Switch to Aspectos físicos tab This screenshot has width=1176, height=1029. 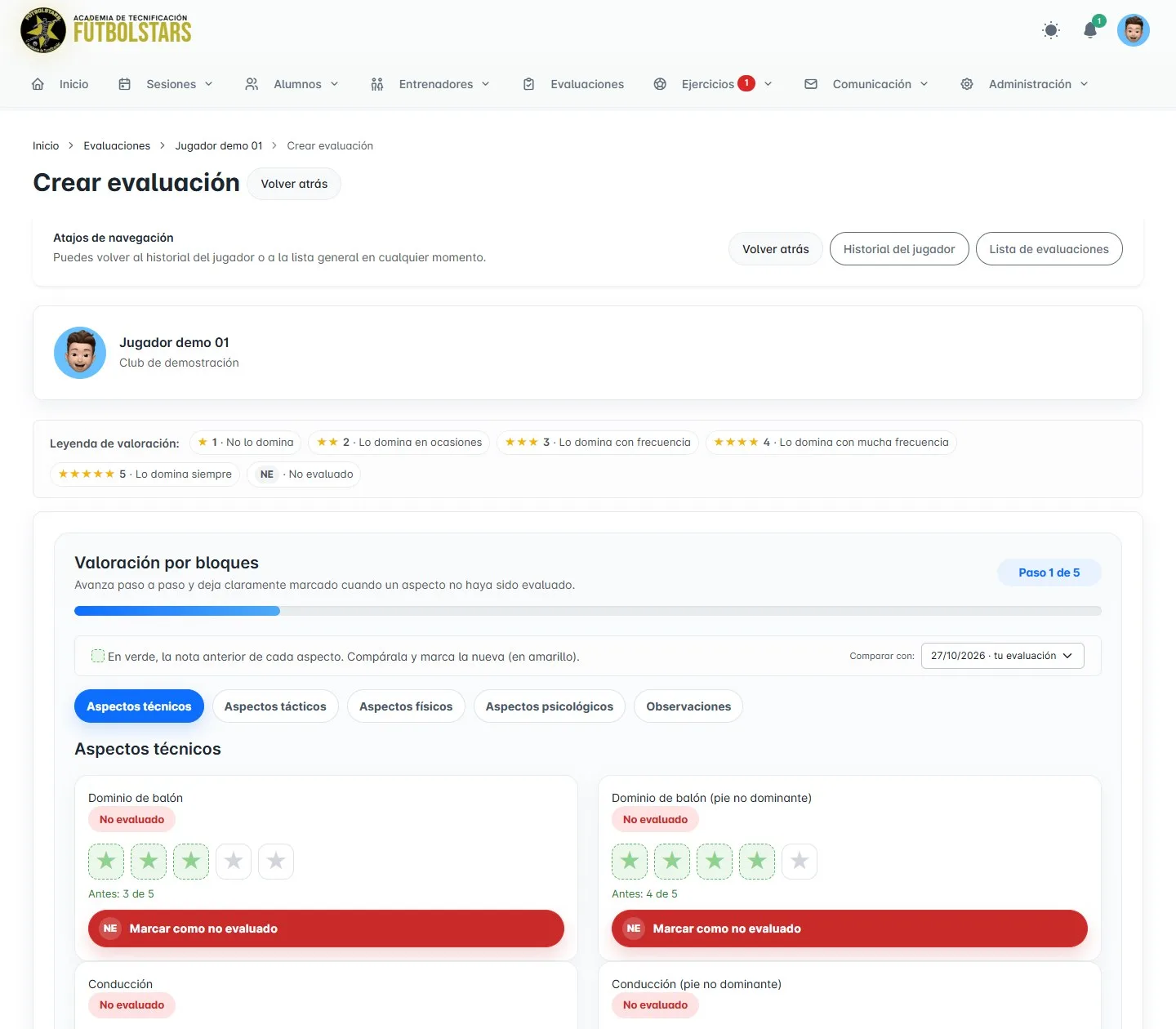pyautogui.click(x=406, y=706)
